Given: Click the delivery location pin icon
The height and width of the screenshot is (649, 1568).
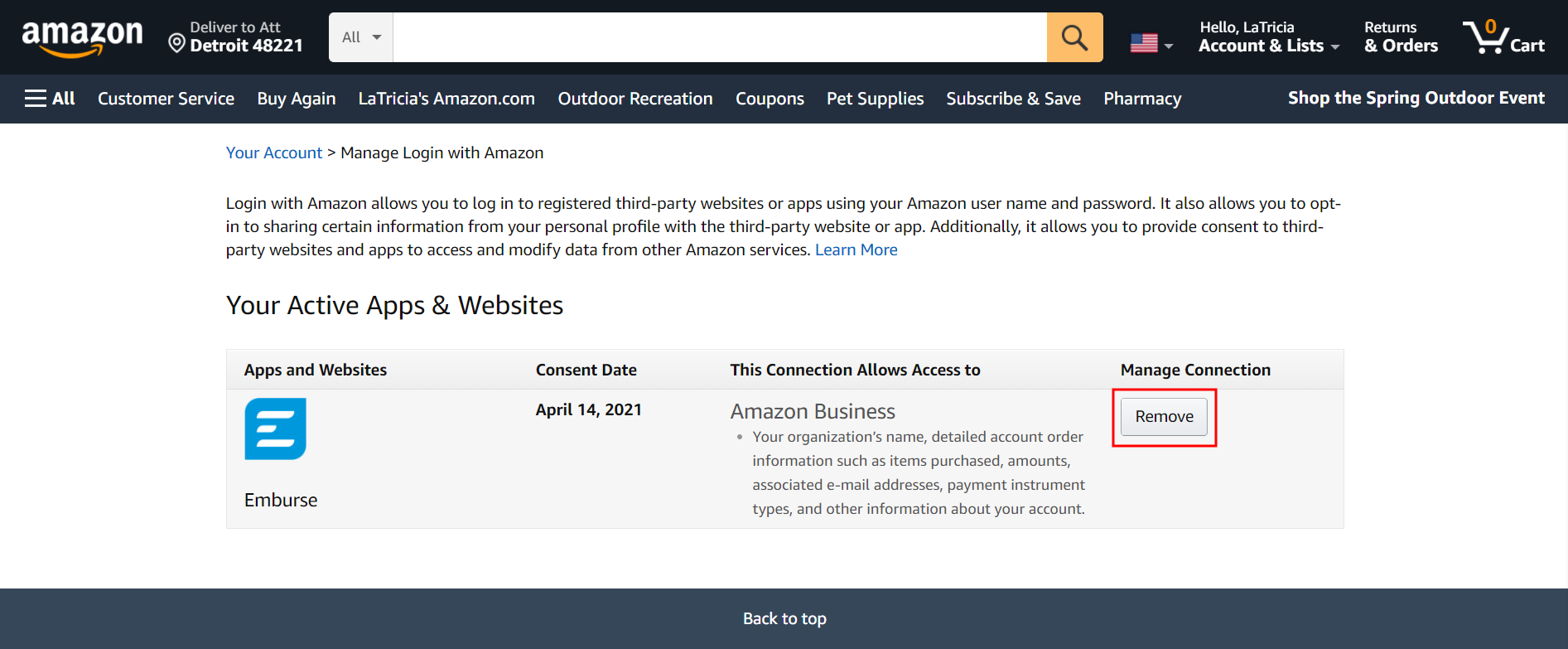Looking at the screenshot, I should (176, 43).
